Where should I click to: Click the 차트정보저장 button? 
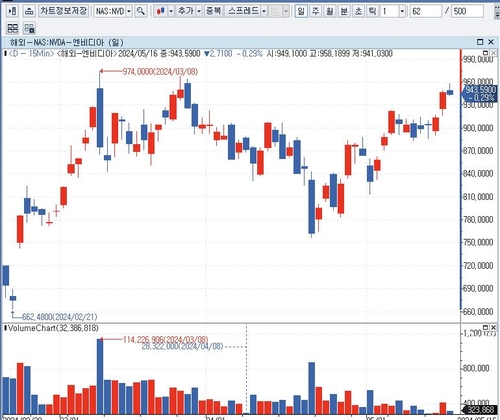click(x=64, y=11)
